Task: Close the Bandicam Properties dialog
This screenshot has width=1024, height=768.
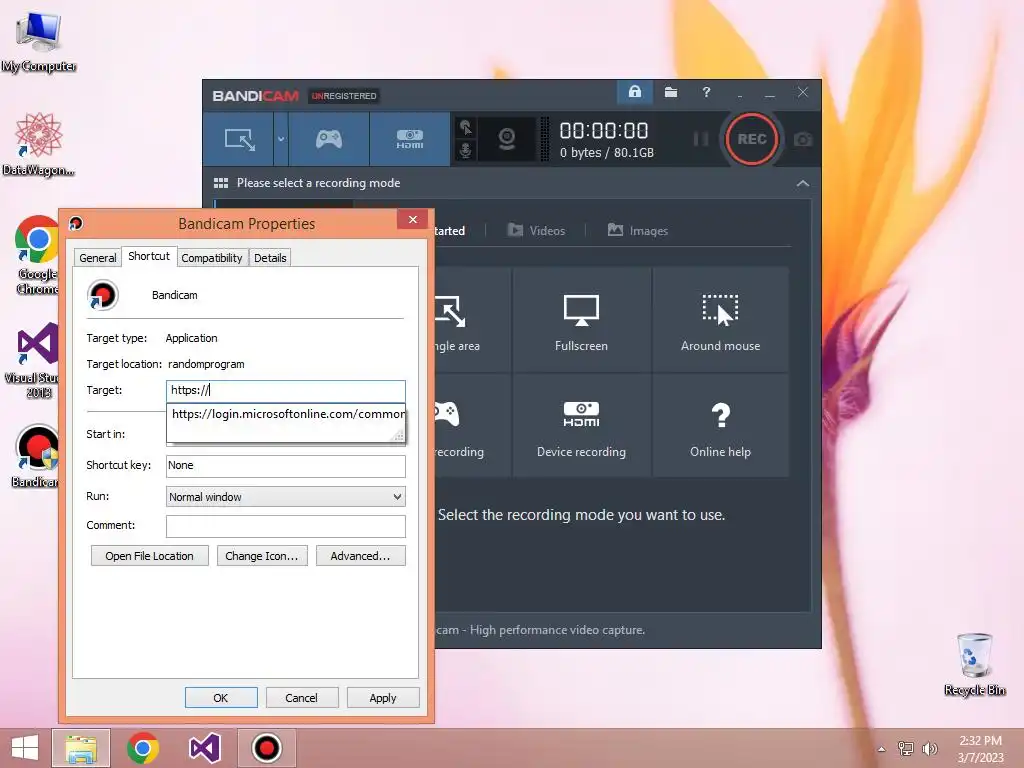Action: [412, 219]
